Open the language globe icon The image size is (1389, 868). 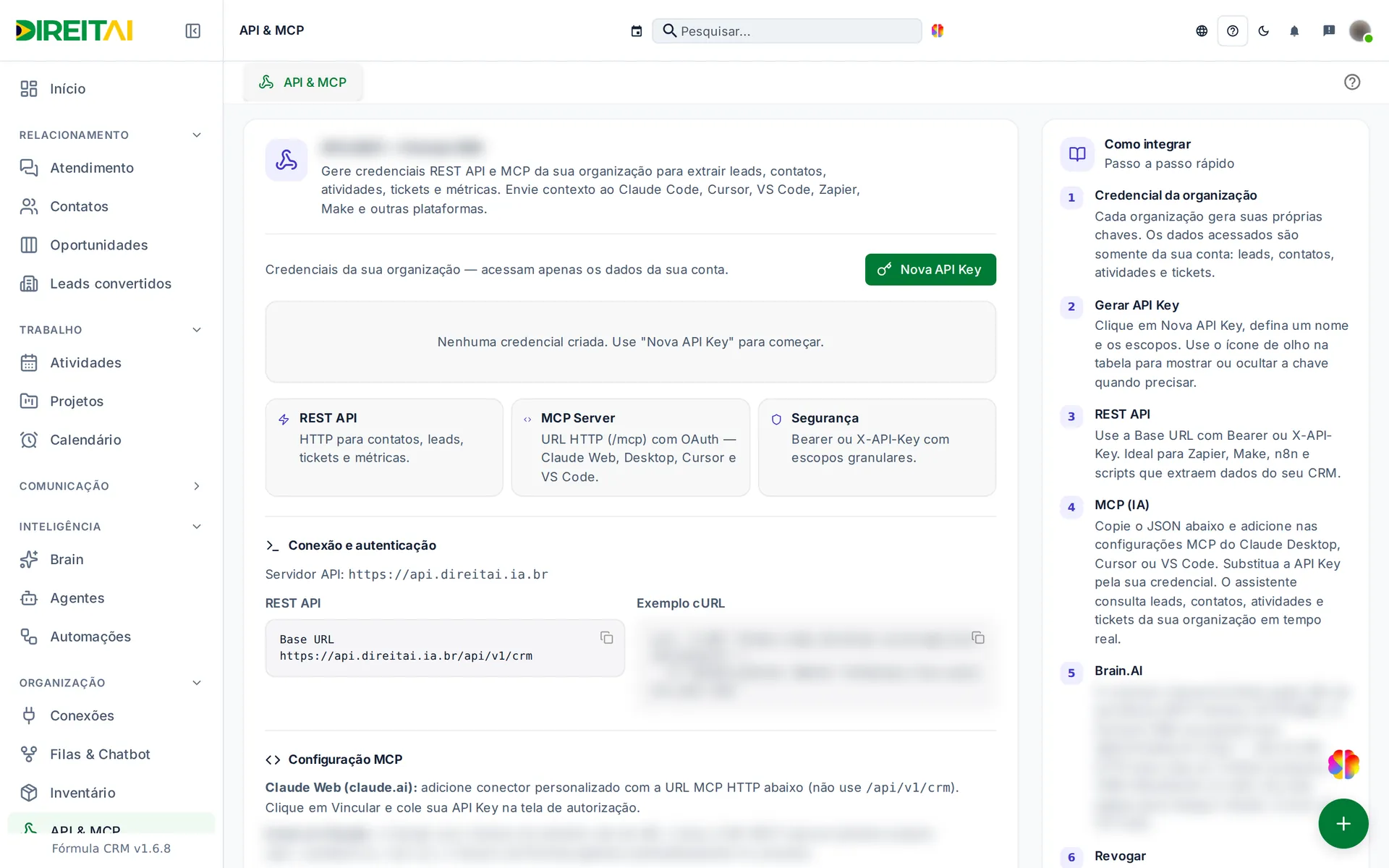1202,30
